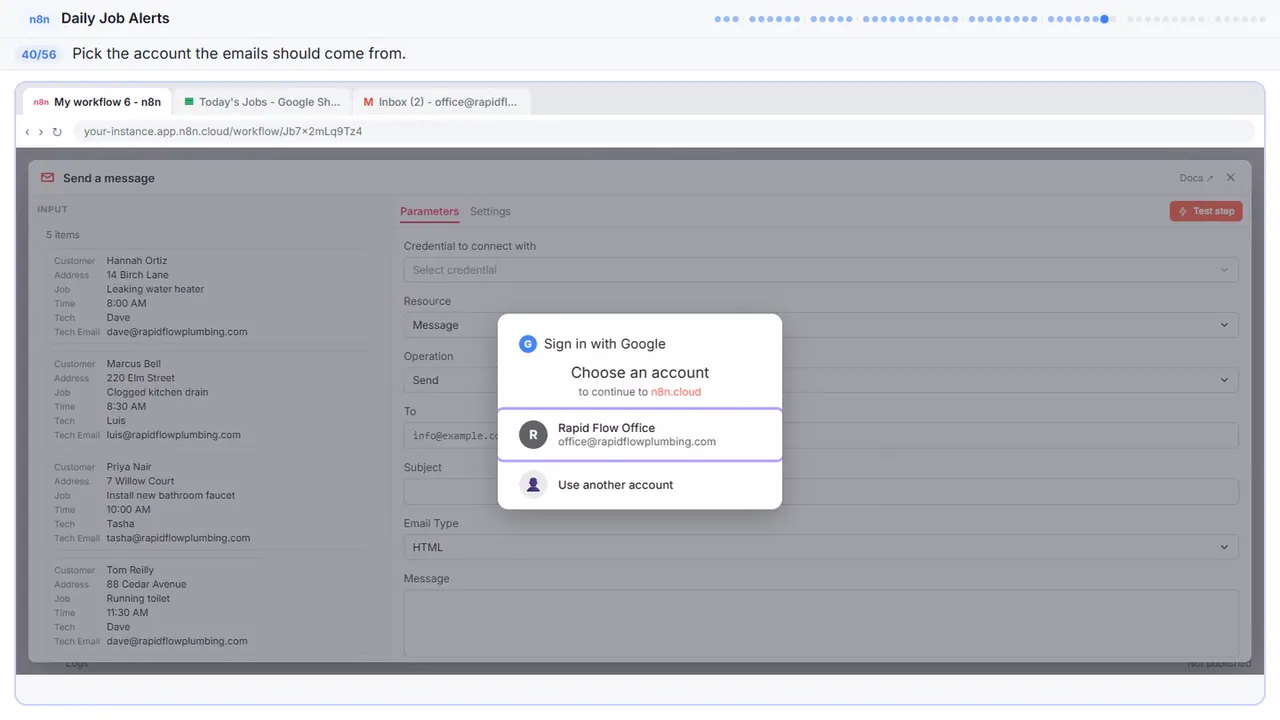
Task: Click Hannah Ortiz customer name
Action: (x=137, y=261)
